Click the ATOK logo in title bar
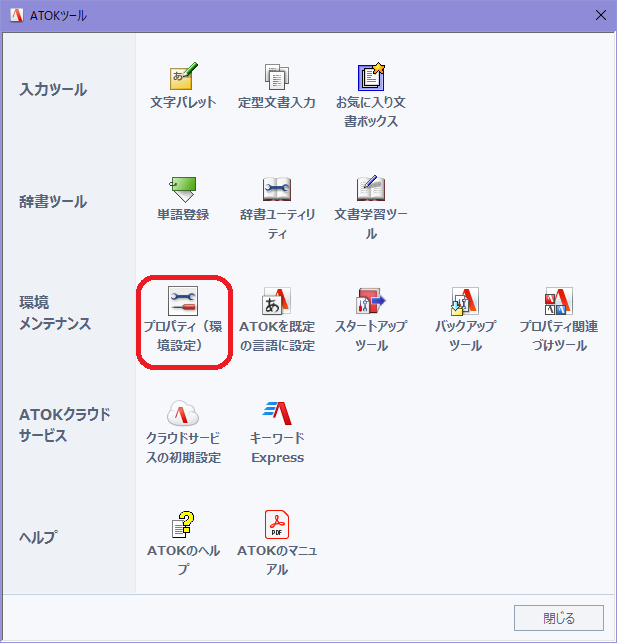Image resolution: width=617 pixels, height=643 pixels. (x=17, y=16)
